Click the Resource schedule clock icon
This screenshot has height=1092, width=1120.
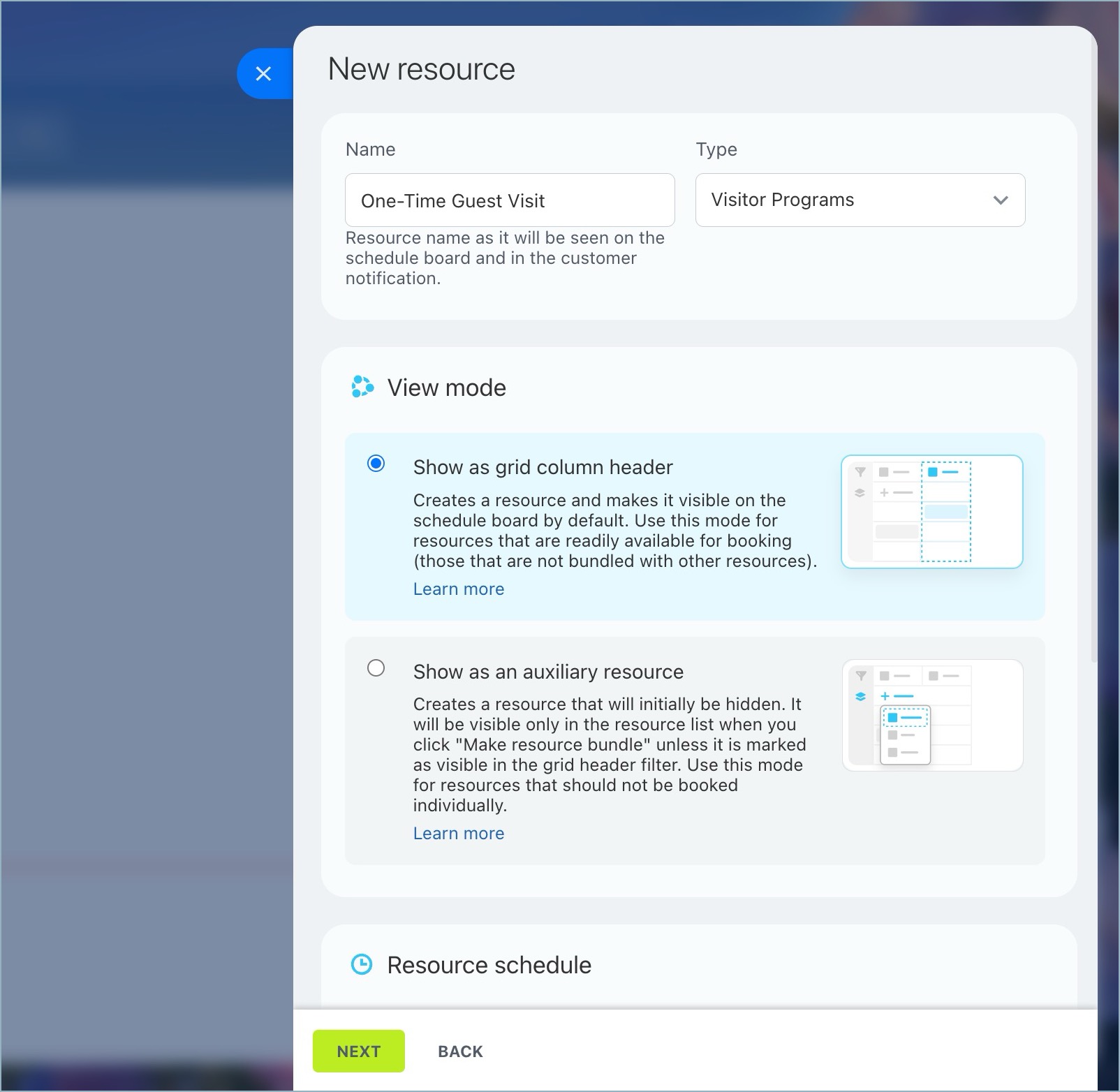coord(361,964)
